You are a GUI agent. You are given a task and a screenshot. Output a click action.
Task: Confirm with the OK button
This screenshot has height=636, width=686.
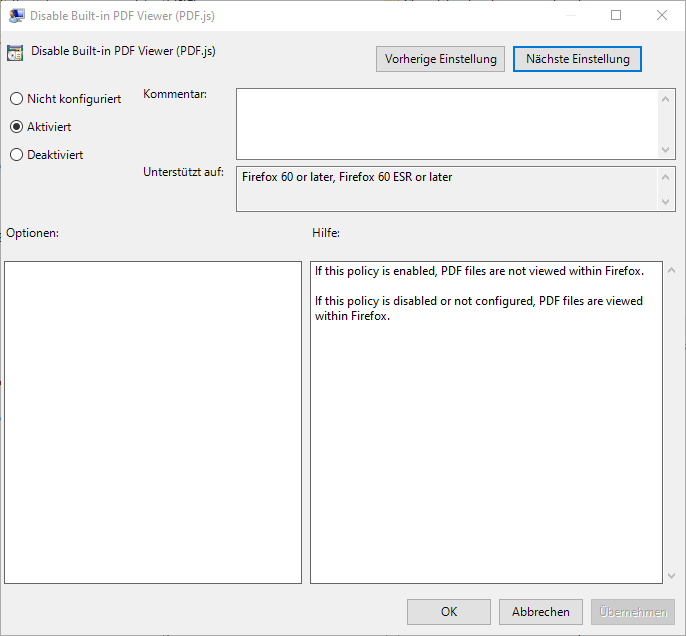449,612
